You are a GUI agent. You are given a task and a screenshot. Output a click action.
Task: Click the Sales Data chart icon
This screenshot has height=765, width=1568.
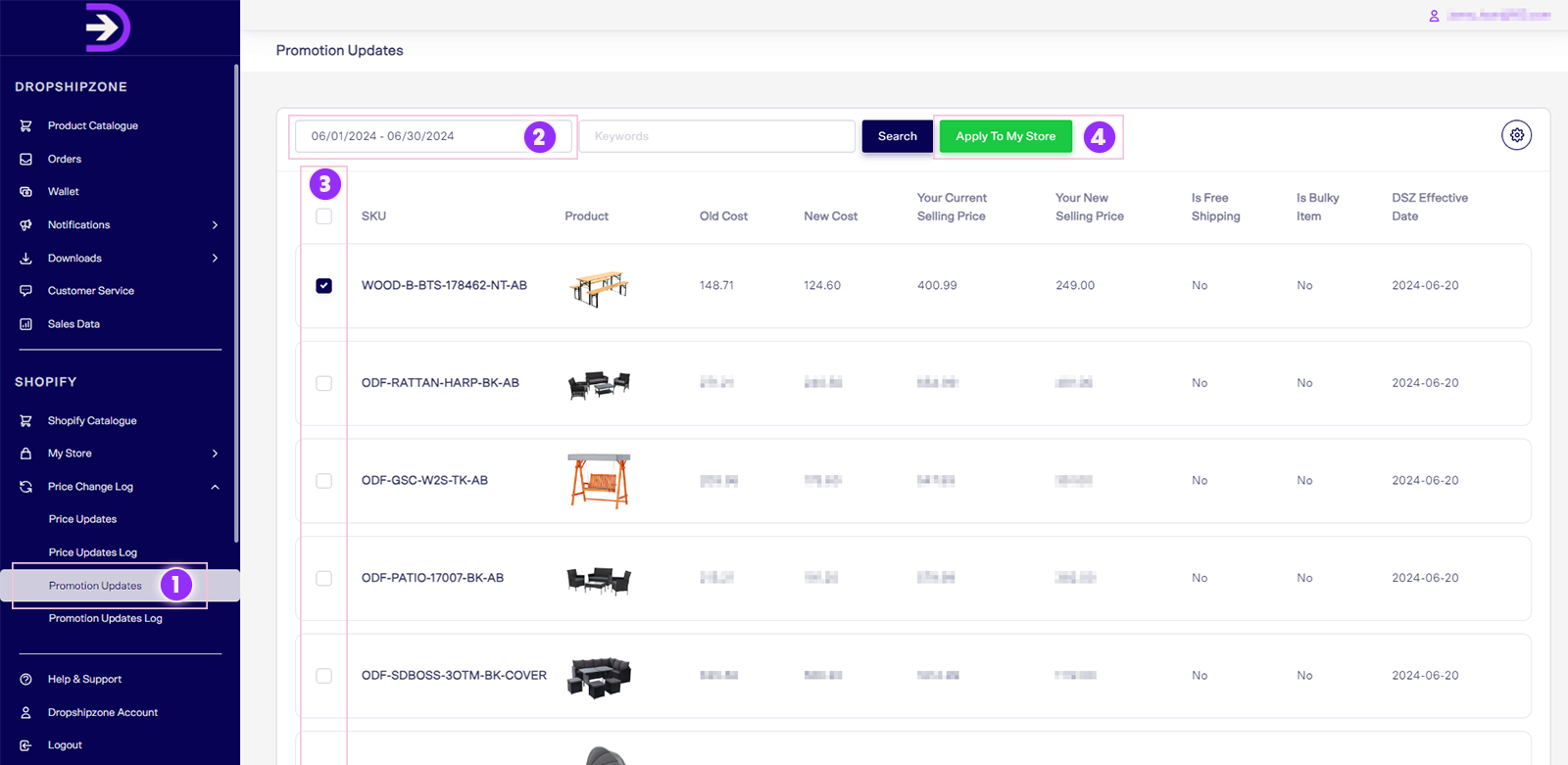26,324
